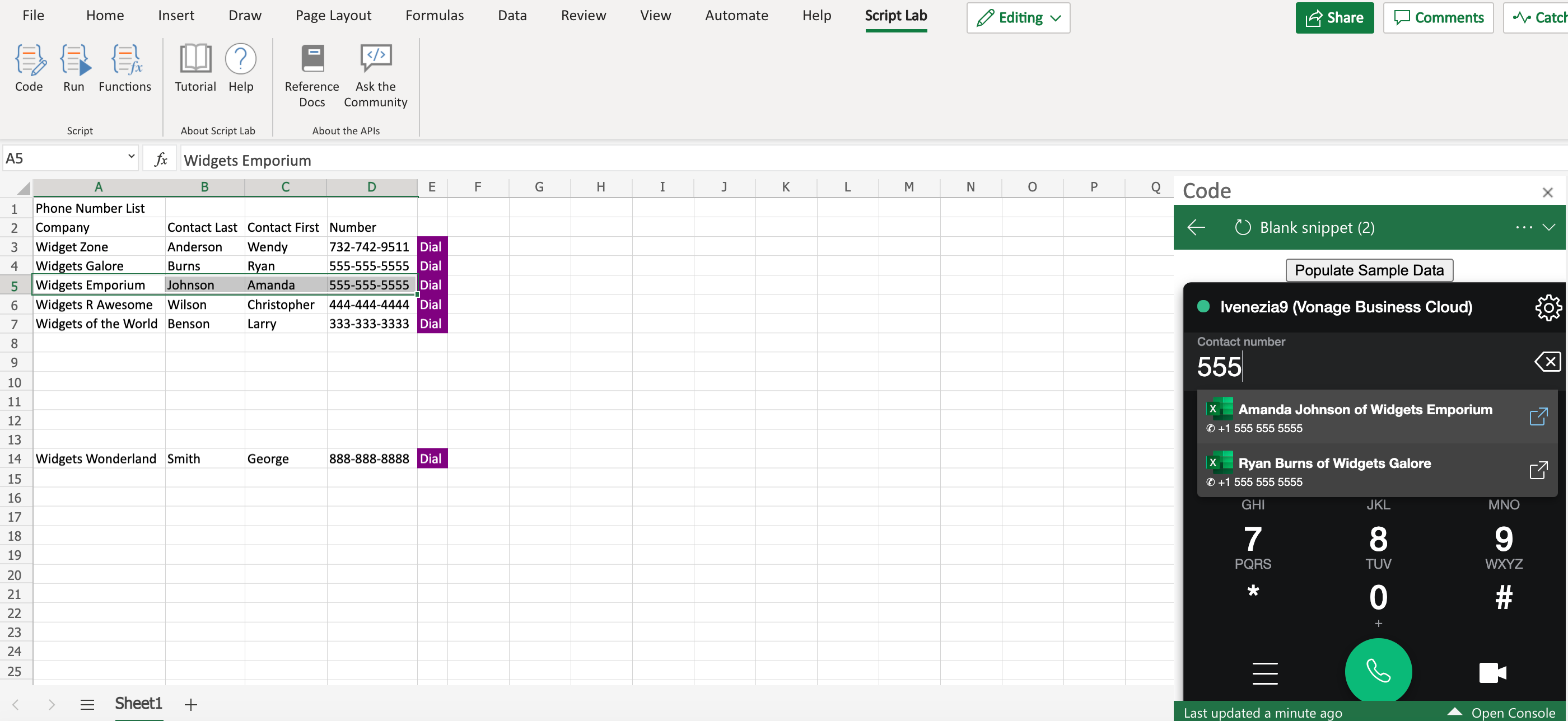
Task: Select cell with number 732-742-9511
Action: [372, 246]
